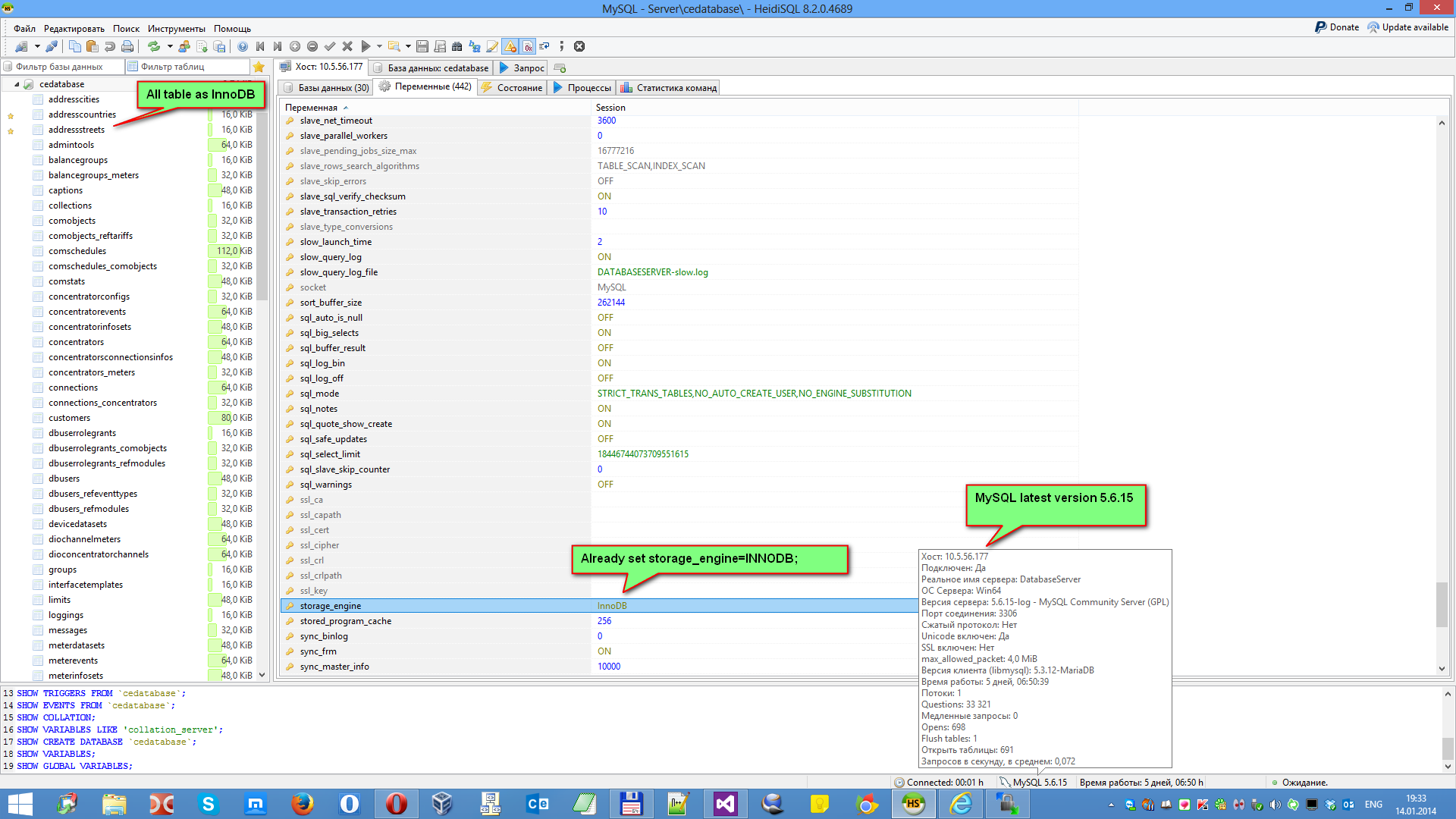Viewport: 1456px width, 819px height.
Task: Toggle wrap long lines button
Action: [x=544, y=46]
